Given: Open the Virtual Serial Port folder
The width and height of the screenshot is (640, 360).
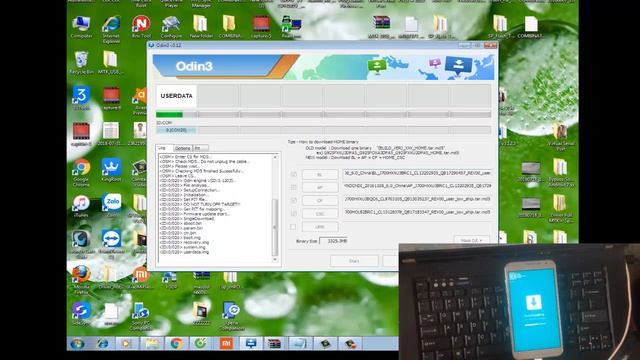Looking at the screenshot, I should [x=561, y=137].
